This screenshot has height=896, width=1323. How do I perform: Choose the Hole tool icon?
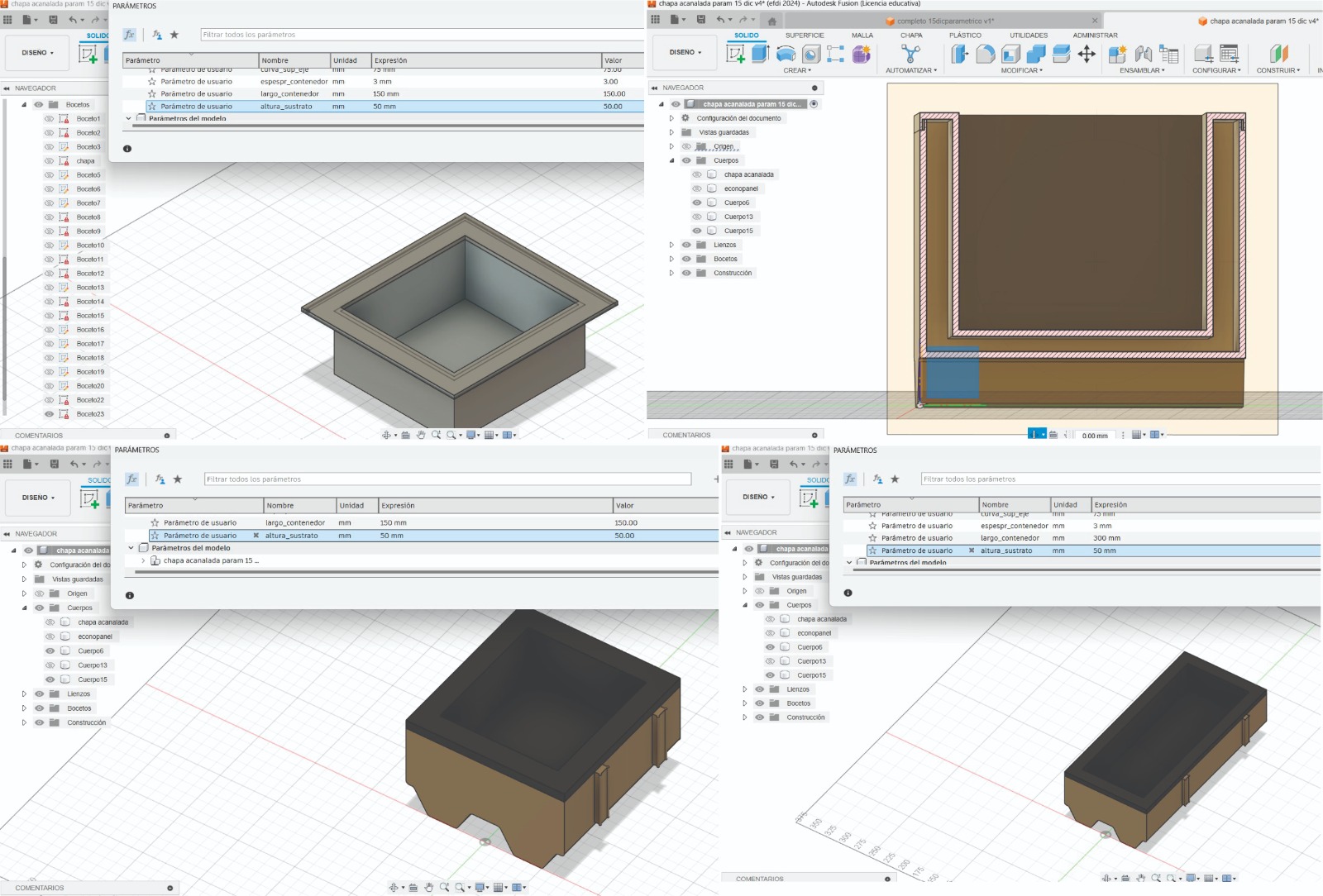pos(811,54)
